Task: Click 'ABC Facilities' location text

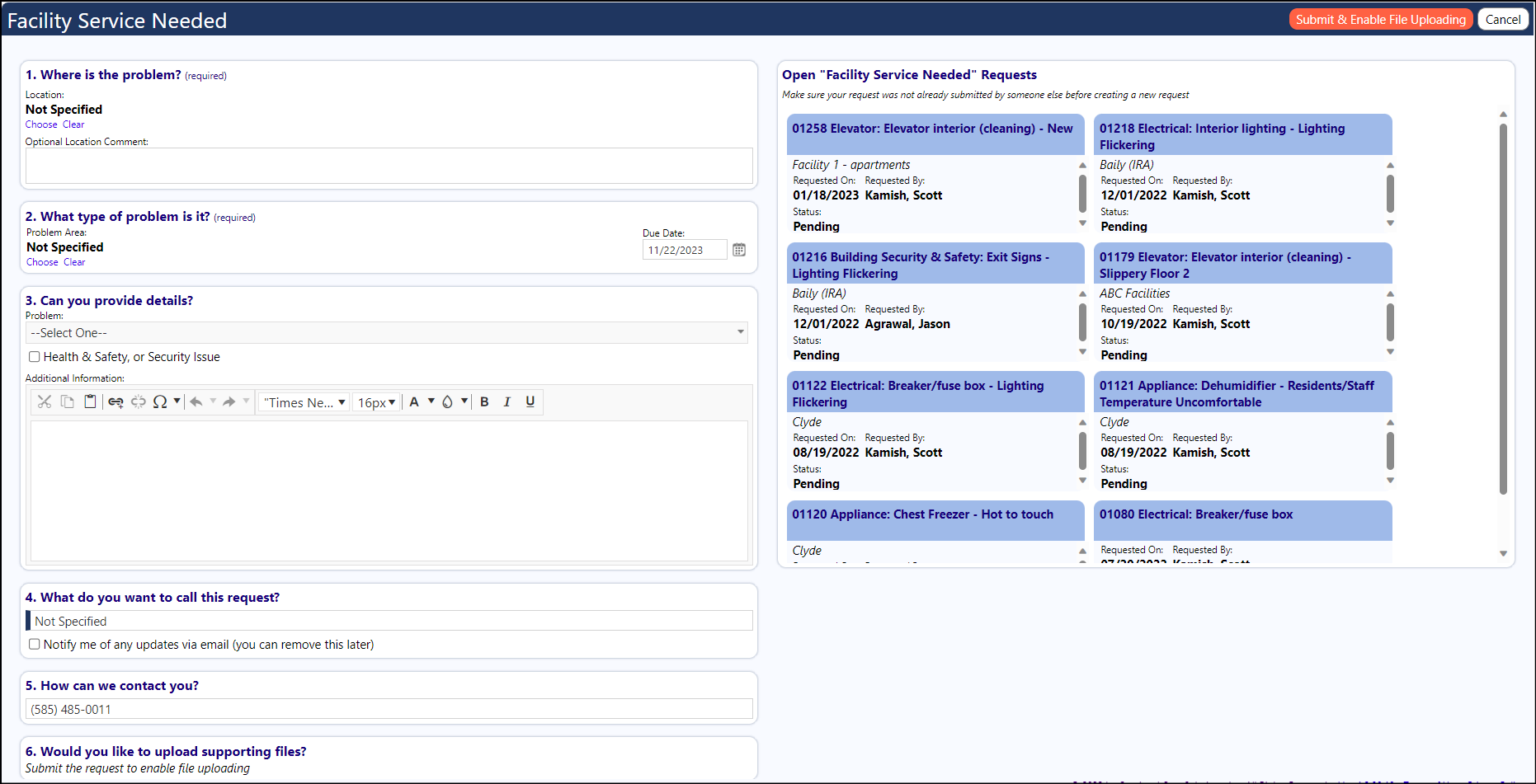Action: pos(1134,293)
